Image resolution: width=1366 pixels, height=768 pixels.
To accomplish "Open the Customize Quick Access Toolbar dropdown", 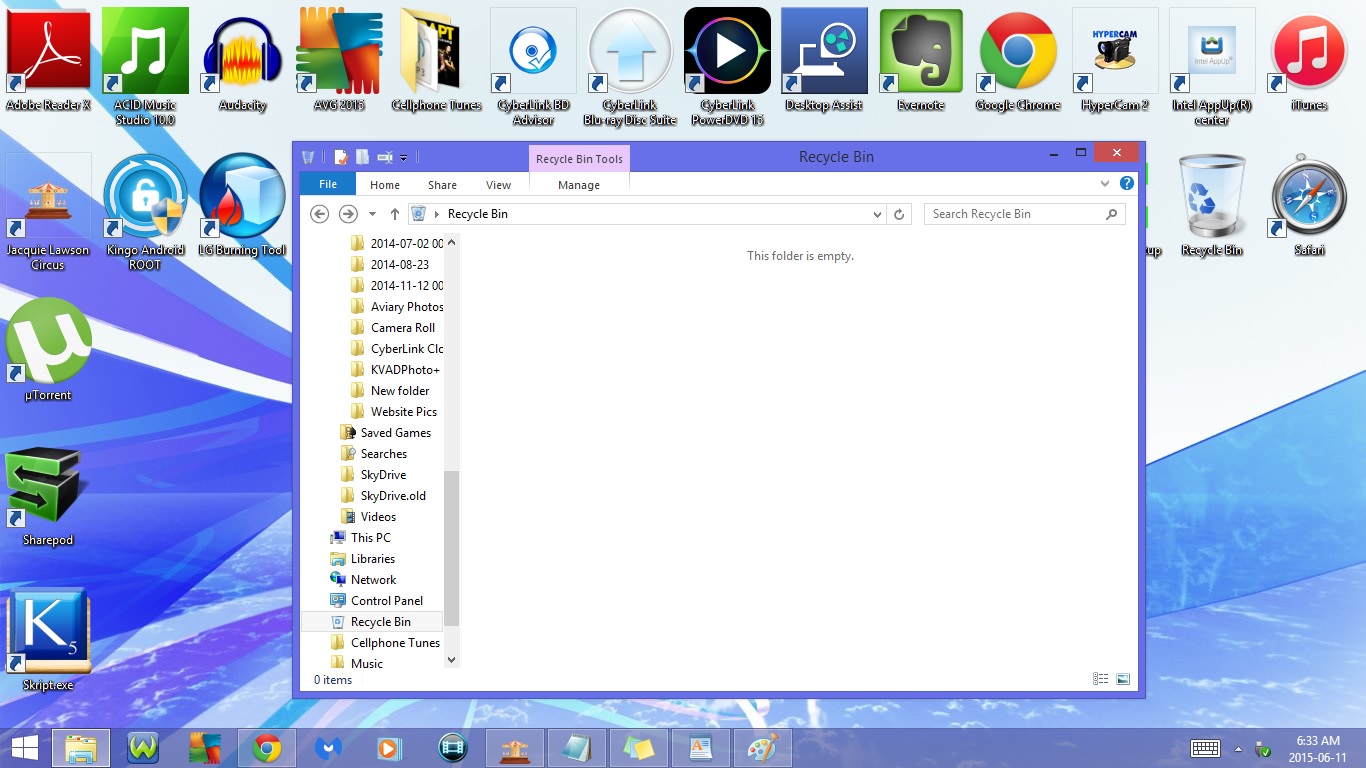I will point(403,158).
